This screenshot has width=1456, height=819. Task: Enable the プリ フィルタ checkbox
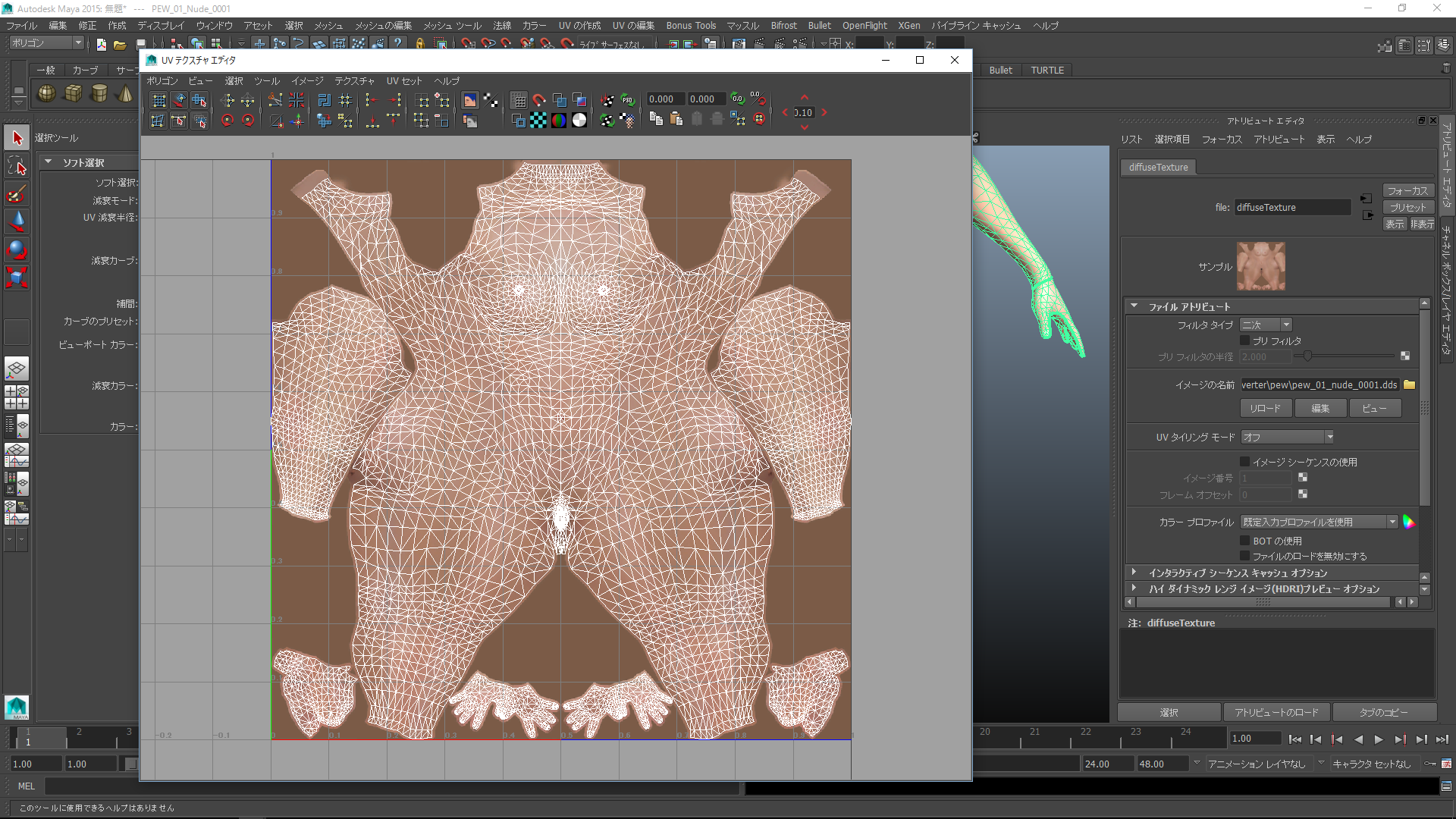pyautogui.click(x=1245, y=340)
